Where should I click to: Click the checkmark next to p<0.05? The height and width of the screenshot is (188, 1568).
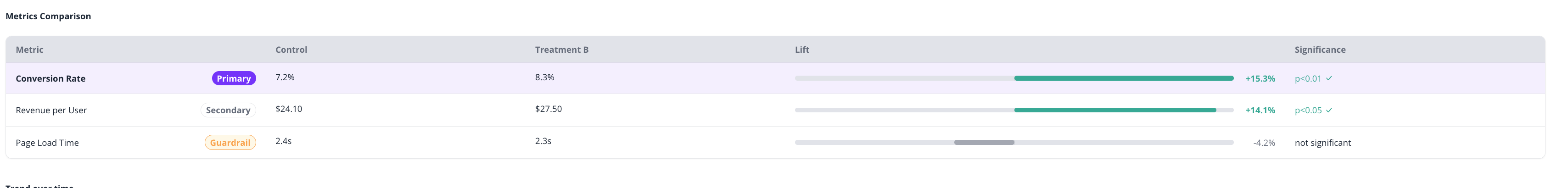pyautogui.click(x=1329, y=110)
